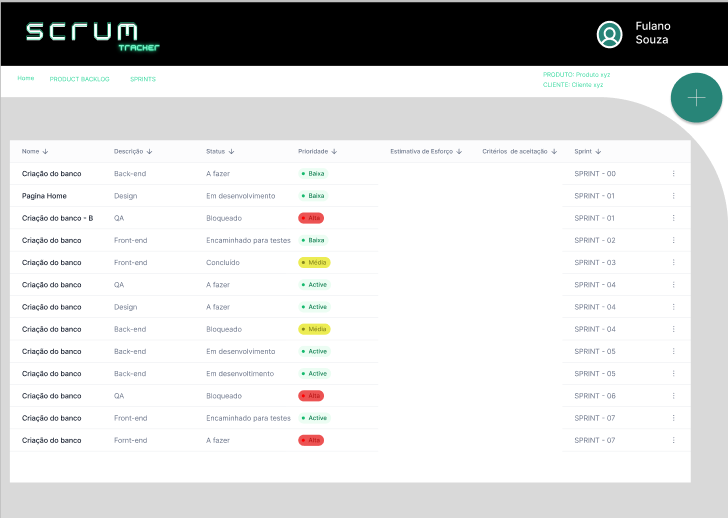Open row menu for Criação do banco - B

tap(673, 218)
